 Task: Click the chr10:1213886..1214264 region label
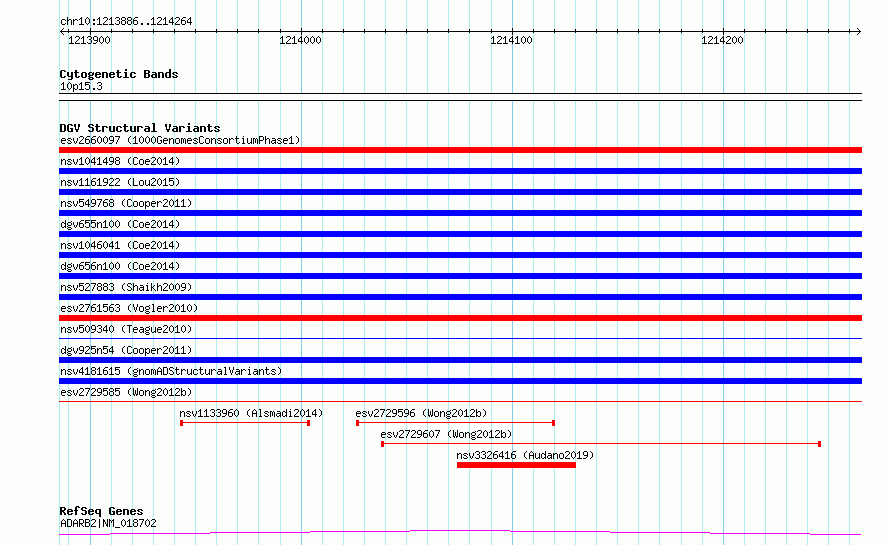(126, 22)
